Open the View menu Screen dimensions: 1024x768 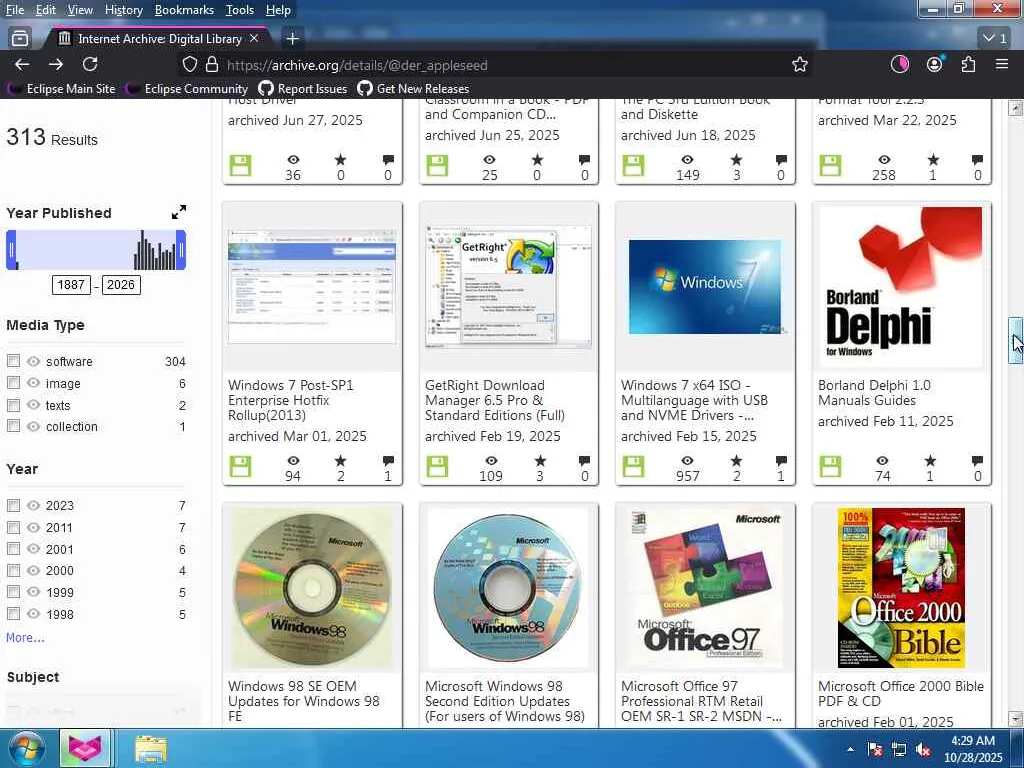tap(80, 10)
